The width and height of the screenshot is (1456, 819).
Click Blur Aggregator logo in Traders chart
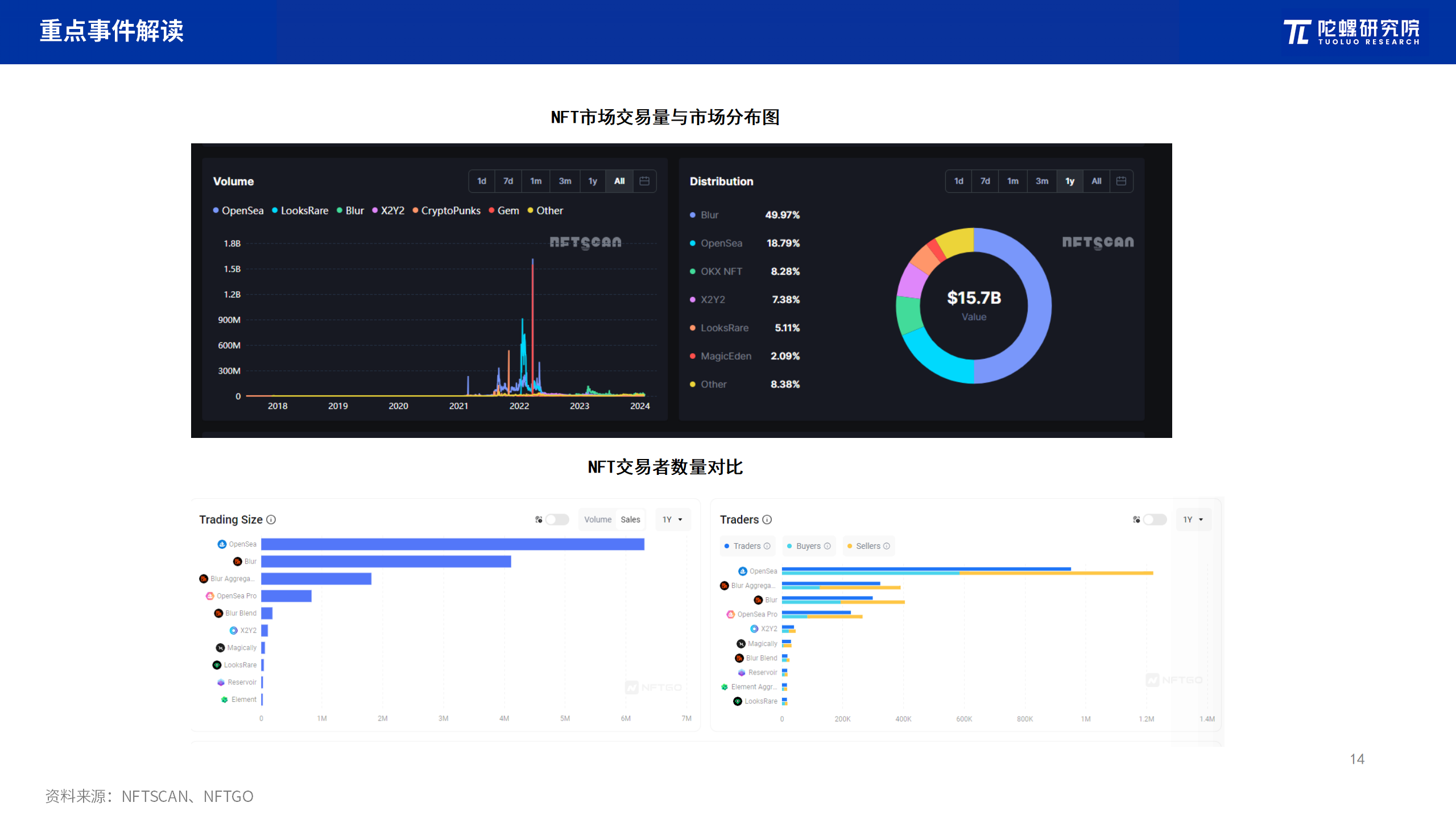[725, 586]
